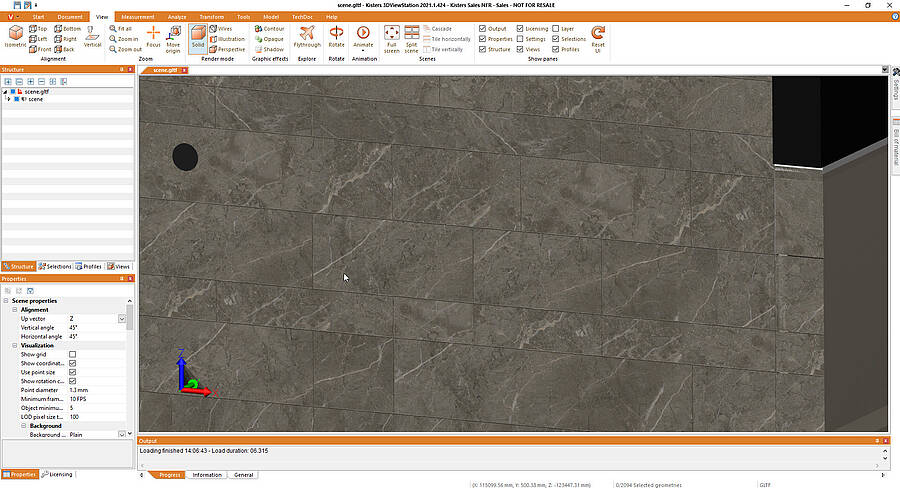
Task: Open the Transform ribbon tab
Action: coord(212,17)
